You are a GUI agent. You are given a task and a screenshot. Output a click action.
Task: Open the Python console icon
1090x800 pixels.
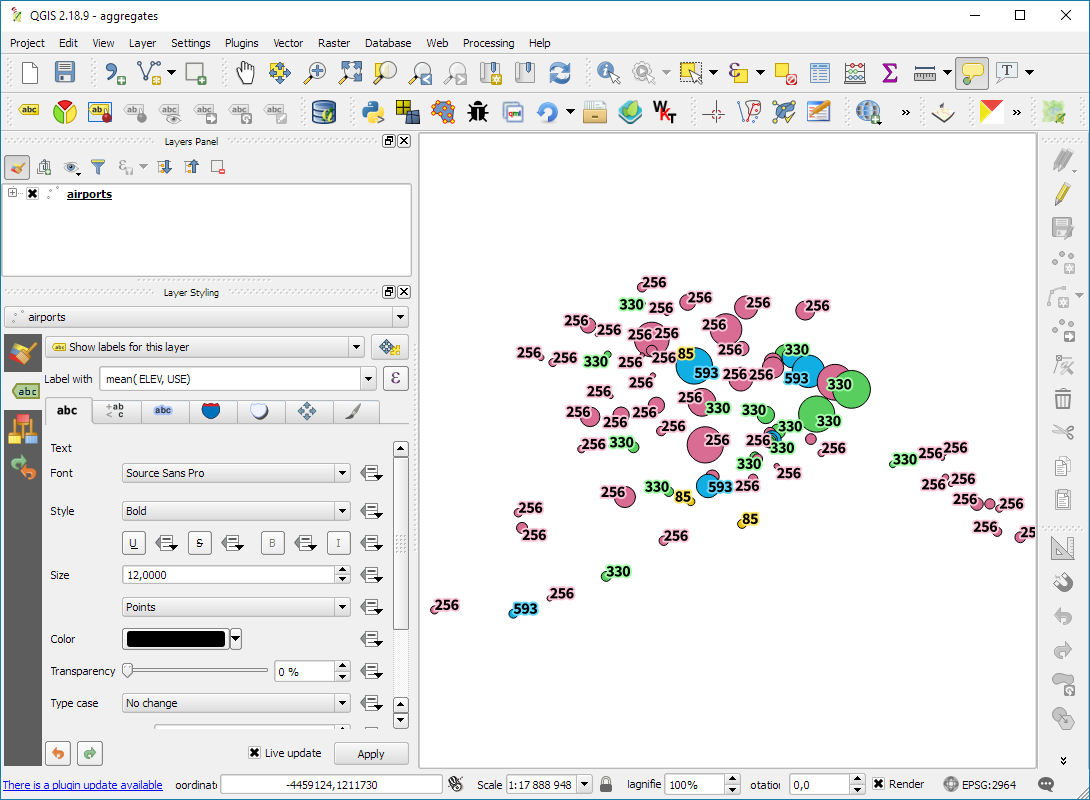374,111
